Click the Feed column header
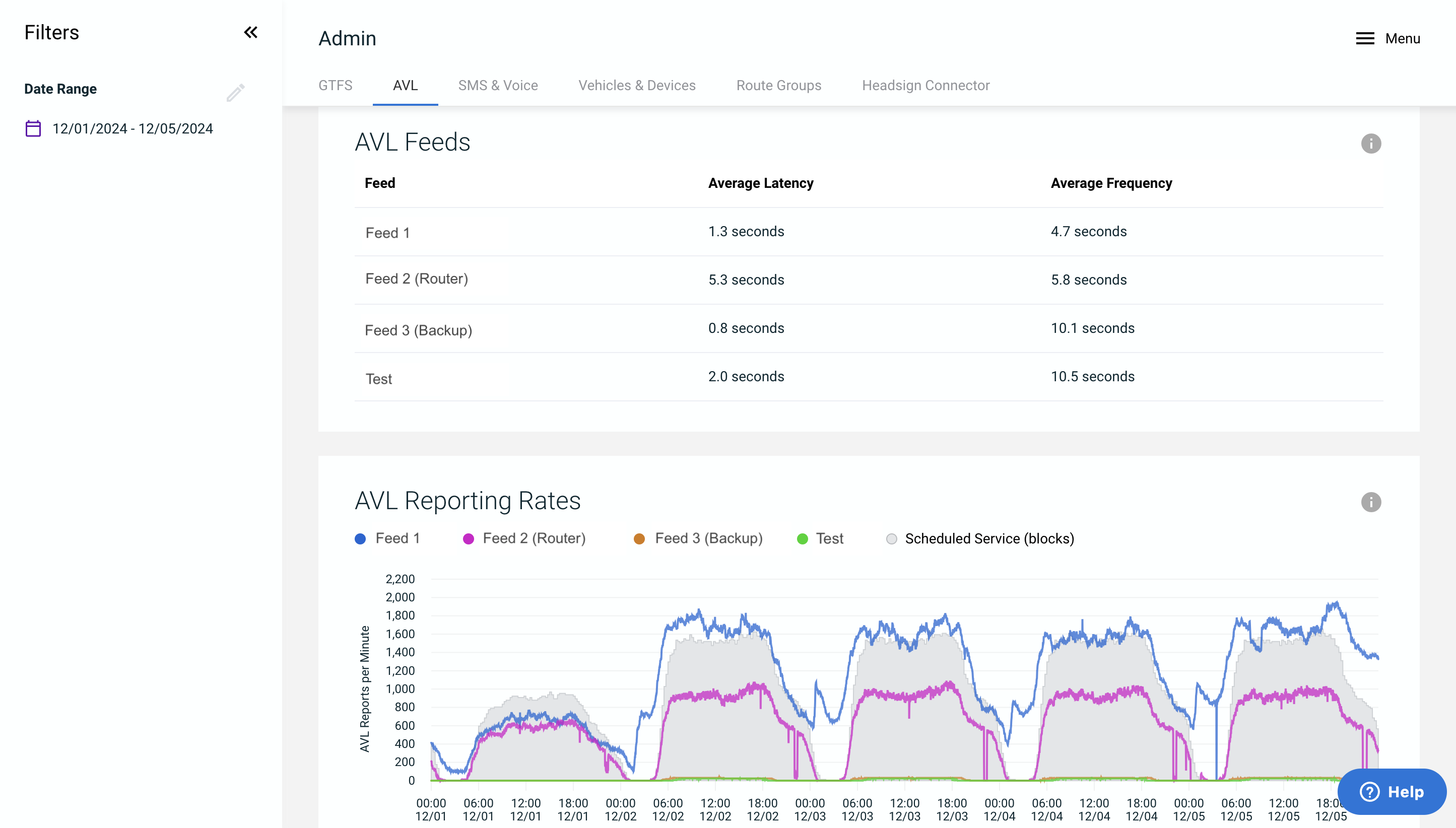Screen dimensions: 1456x828 [379, 183]
